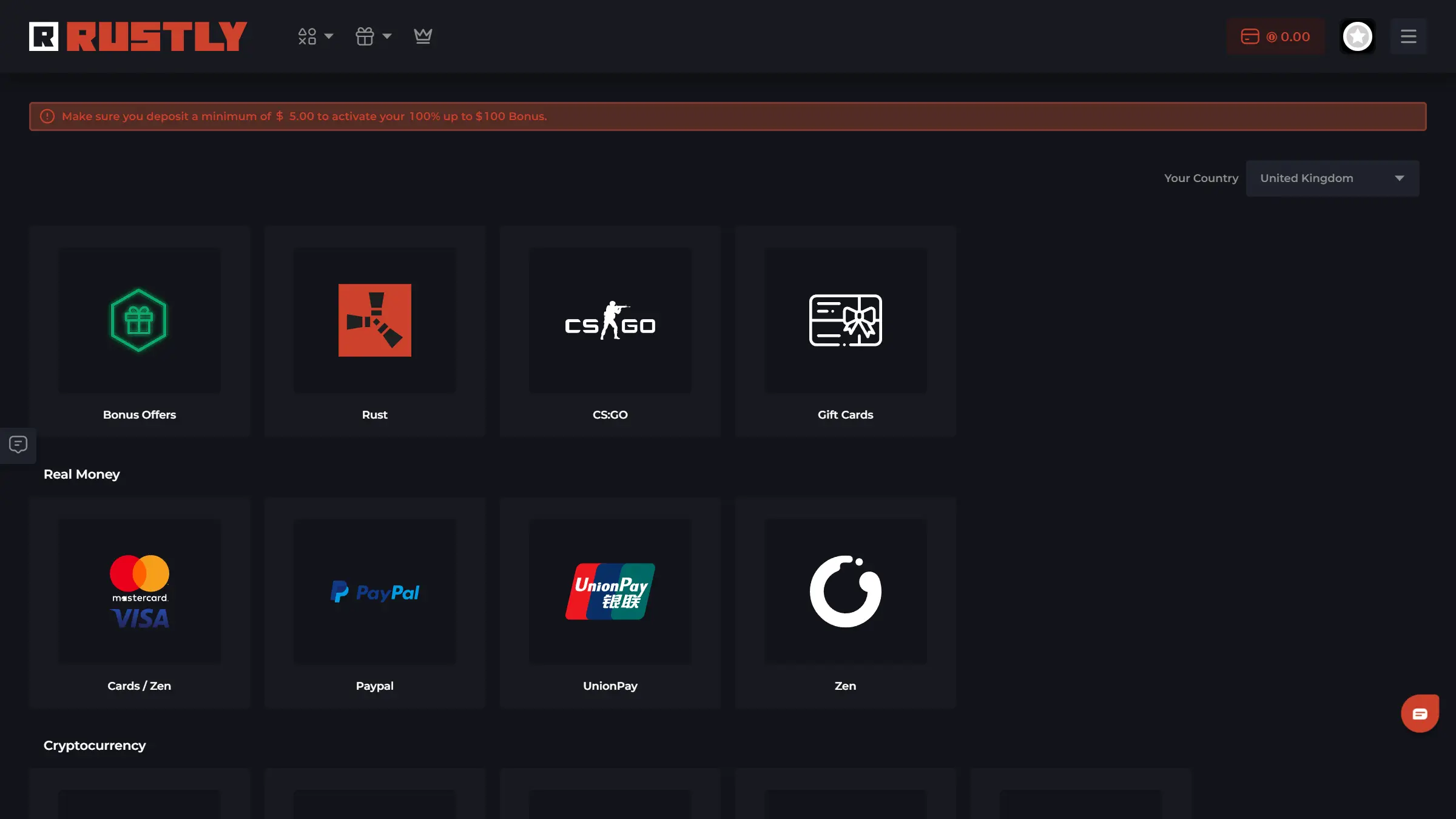Open the red live support chat button

(1420, 713)
